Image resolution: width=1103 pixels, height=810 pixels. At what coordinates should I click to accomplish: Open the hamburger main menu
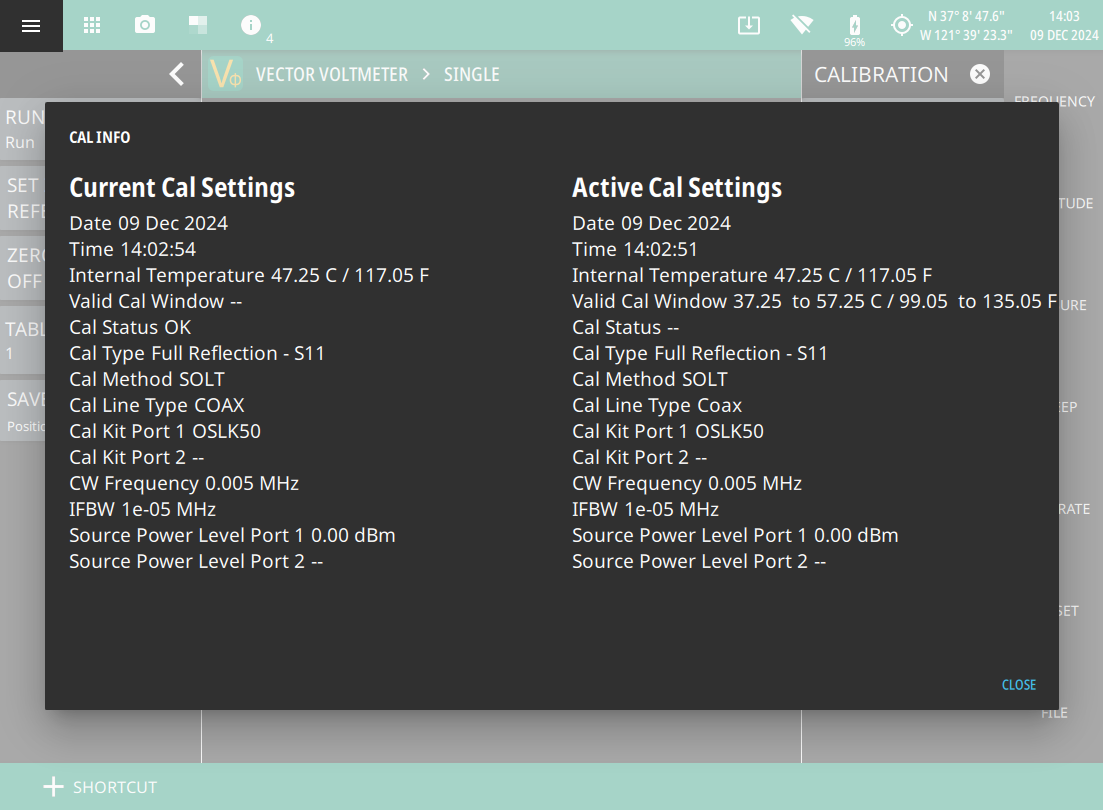pyautogui.click(x=31, y=26)
